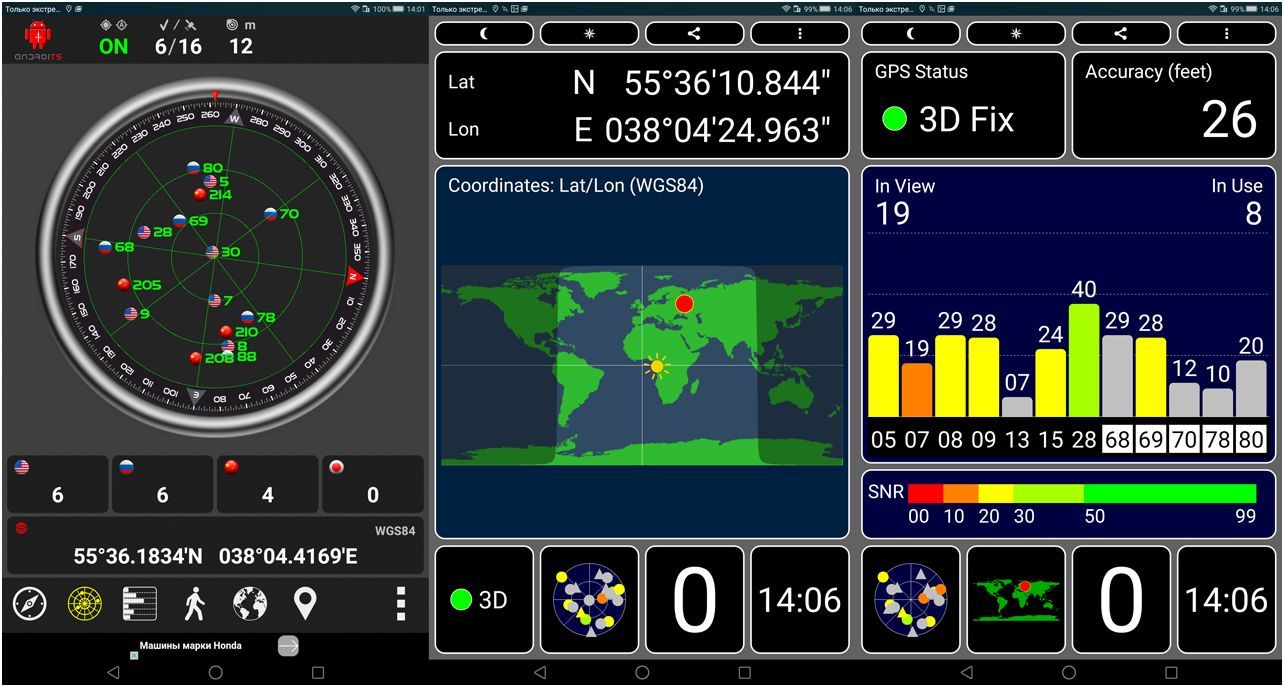Tap the location pin icon
Image resolution: width=1284 pixels, height=687 pixels.
point(305,604)
